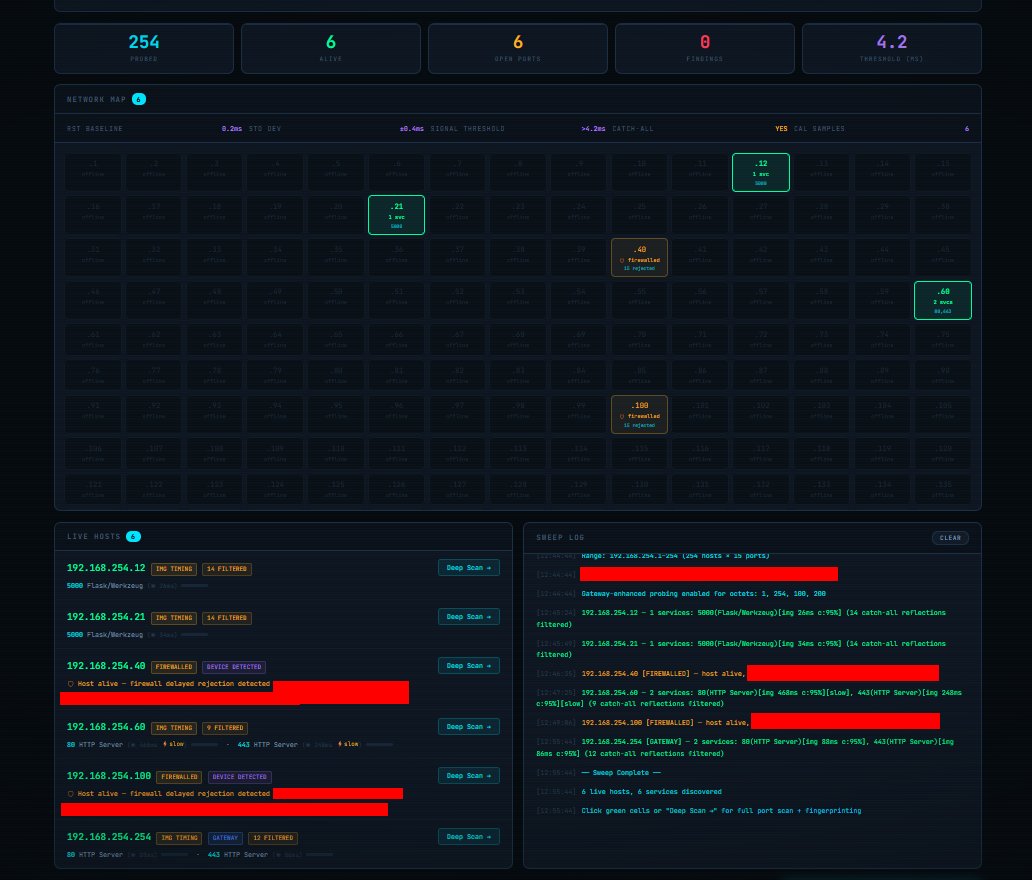
Task: Clear the Sweep Log
Action: pos(950,538)
